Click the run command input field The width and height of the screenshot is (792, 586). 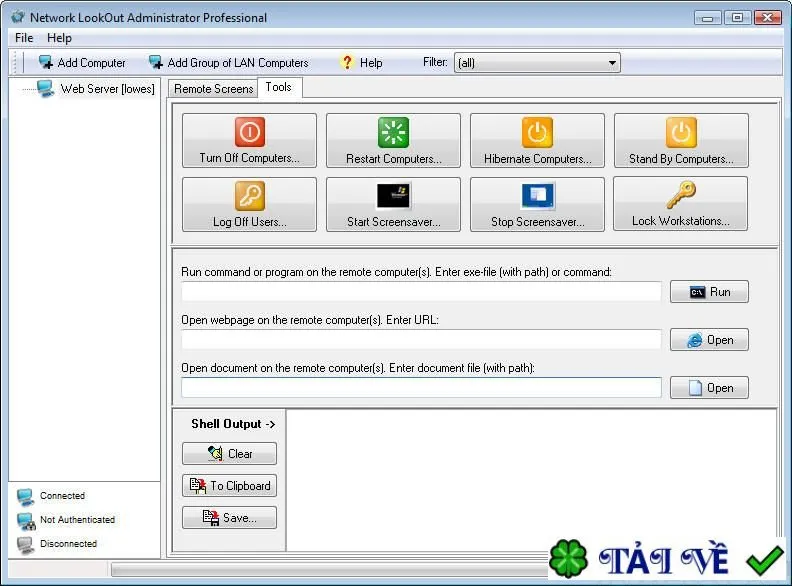coord(421,291)
